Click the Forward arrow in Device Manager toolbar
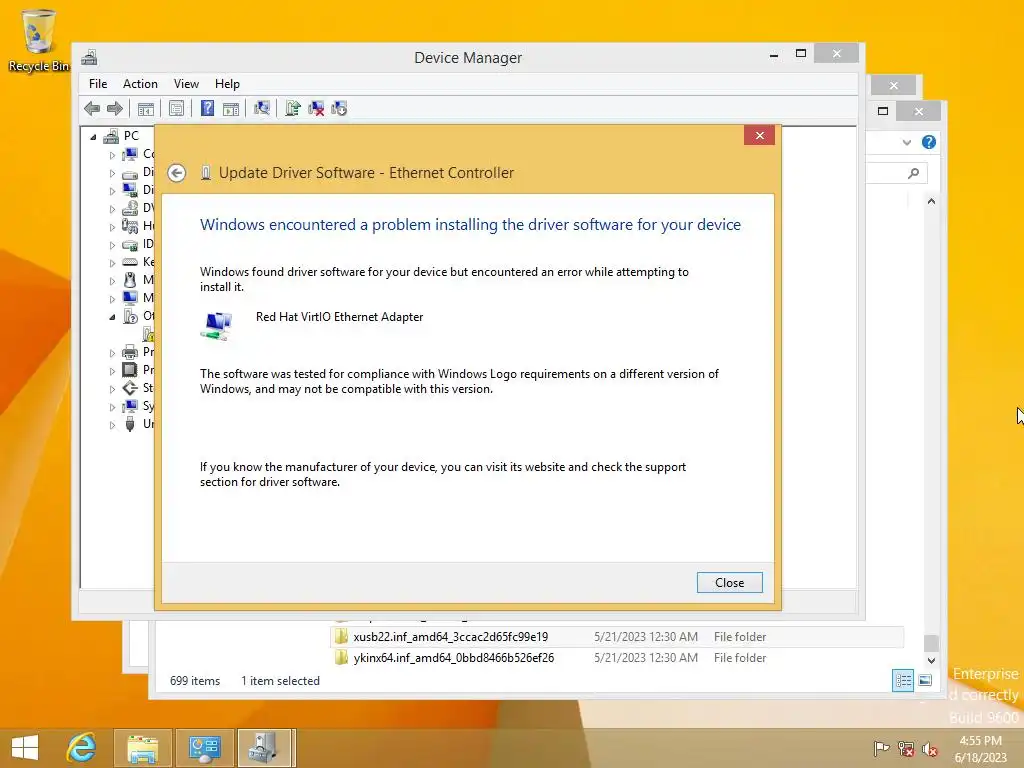The height and width of the screenshot is (768, 1024). 114,108
